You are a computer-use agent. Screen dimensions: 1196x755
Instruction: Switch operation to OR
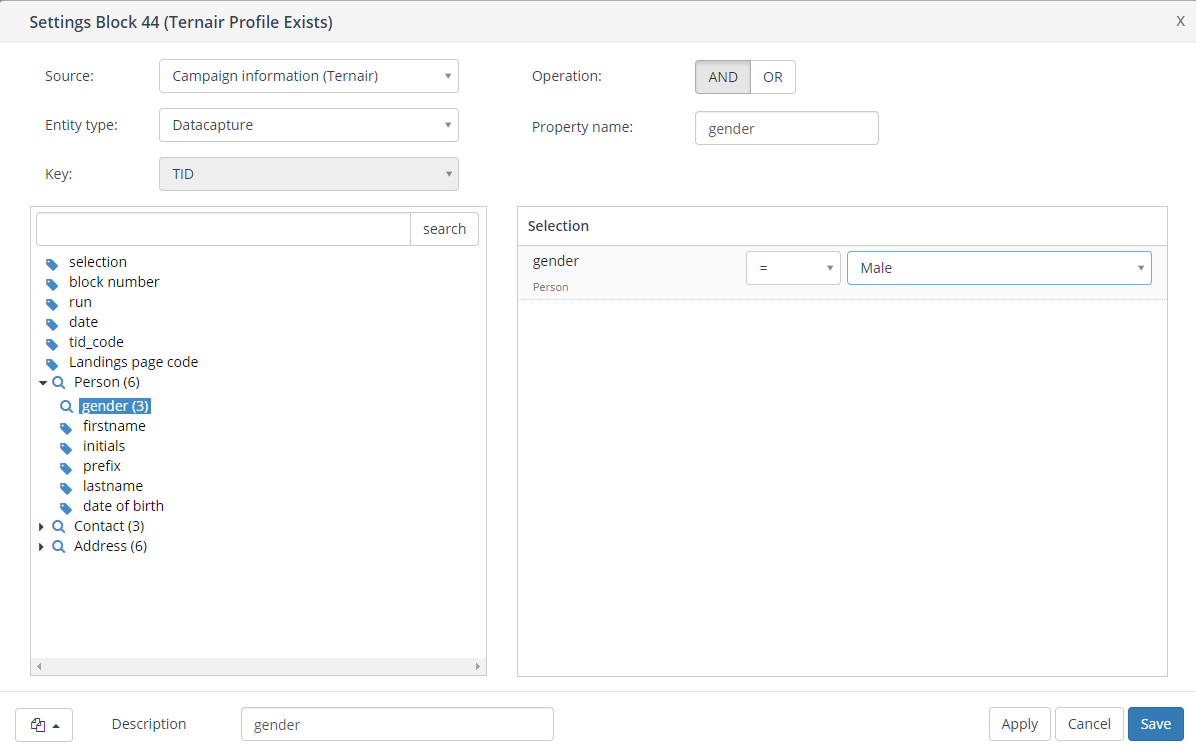coord(773,77)
